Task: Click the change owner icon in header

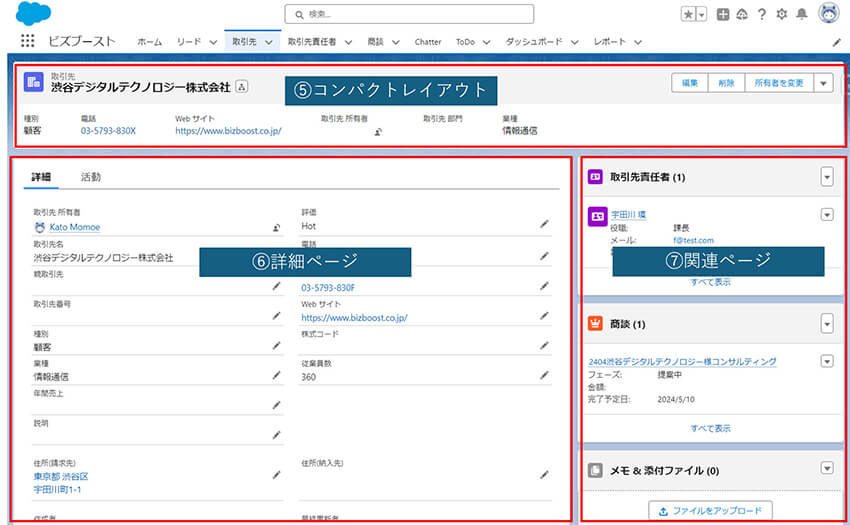Action: (x=378, y=131)
